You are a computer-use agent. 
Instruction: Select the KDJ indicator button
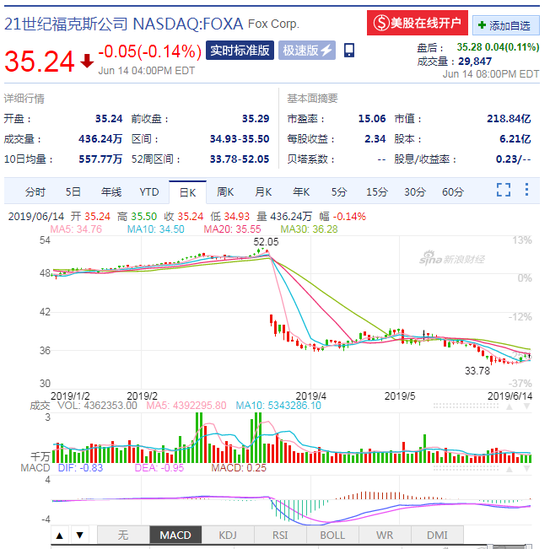click(x=228, y=535)
